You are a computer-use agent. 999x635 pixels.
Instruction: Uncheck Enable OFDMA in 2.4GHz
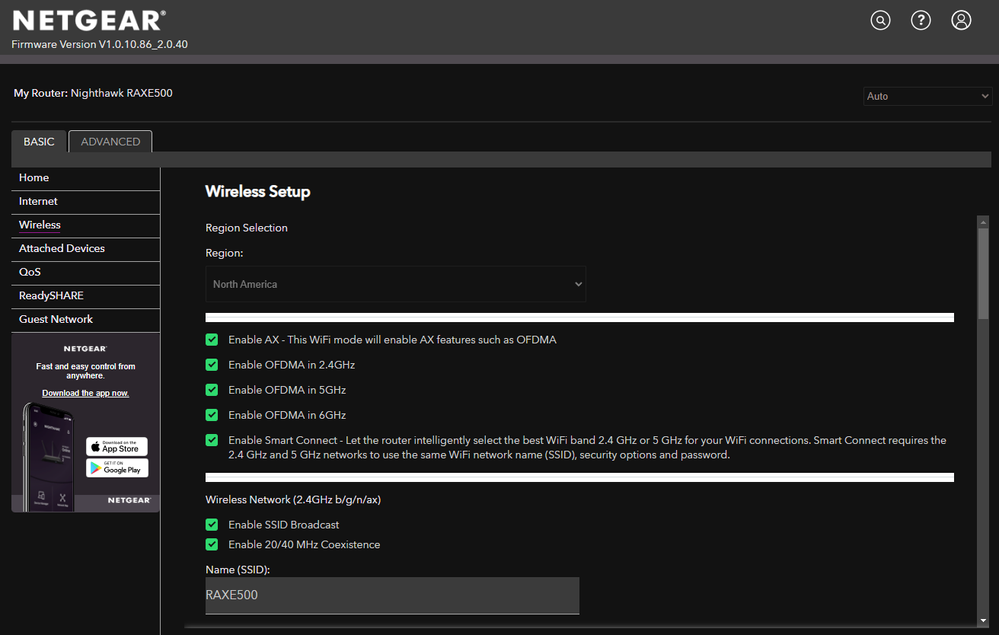(x=212, y=365)
